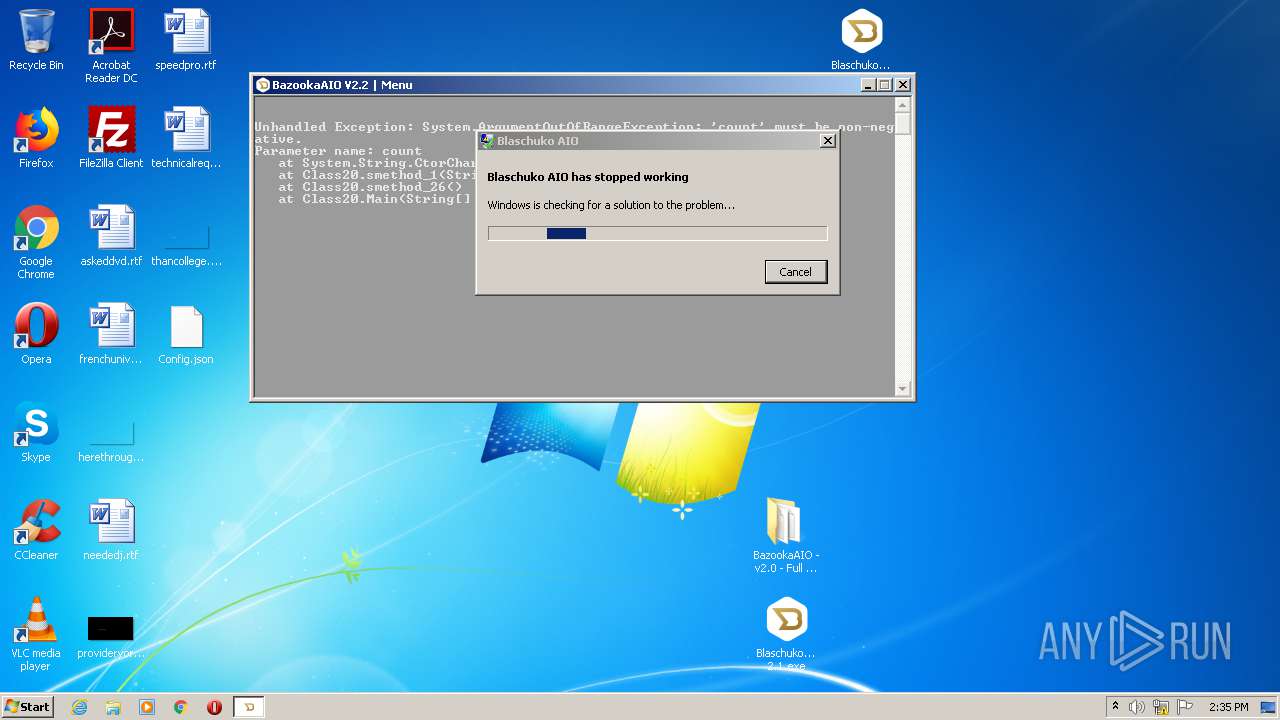Select the speedpro.rtf document icon
1280x720 pixels.
tap(186, 40)
